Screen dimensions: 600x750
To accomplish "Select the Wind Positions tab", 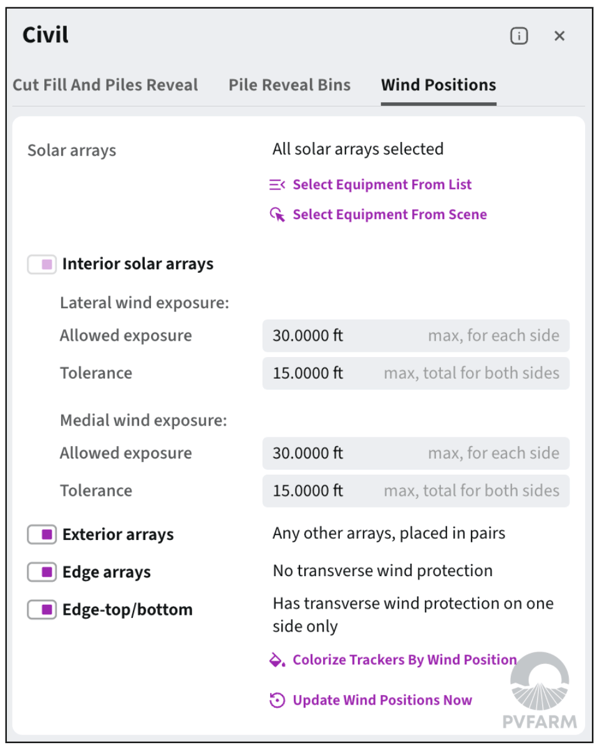I will [438, 85].
